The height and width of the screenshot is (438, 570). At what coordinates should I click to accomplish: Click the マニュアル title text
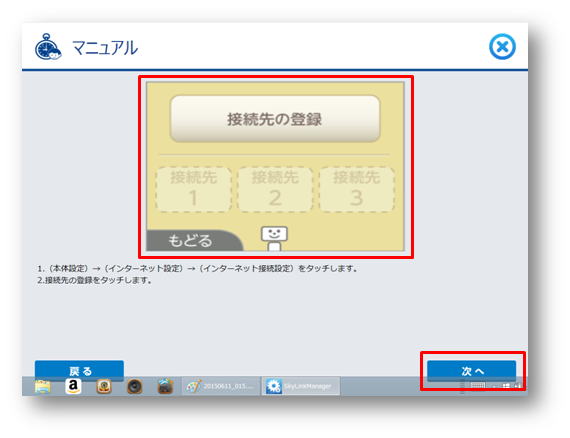point(105,48)
